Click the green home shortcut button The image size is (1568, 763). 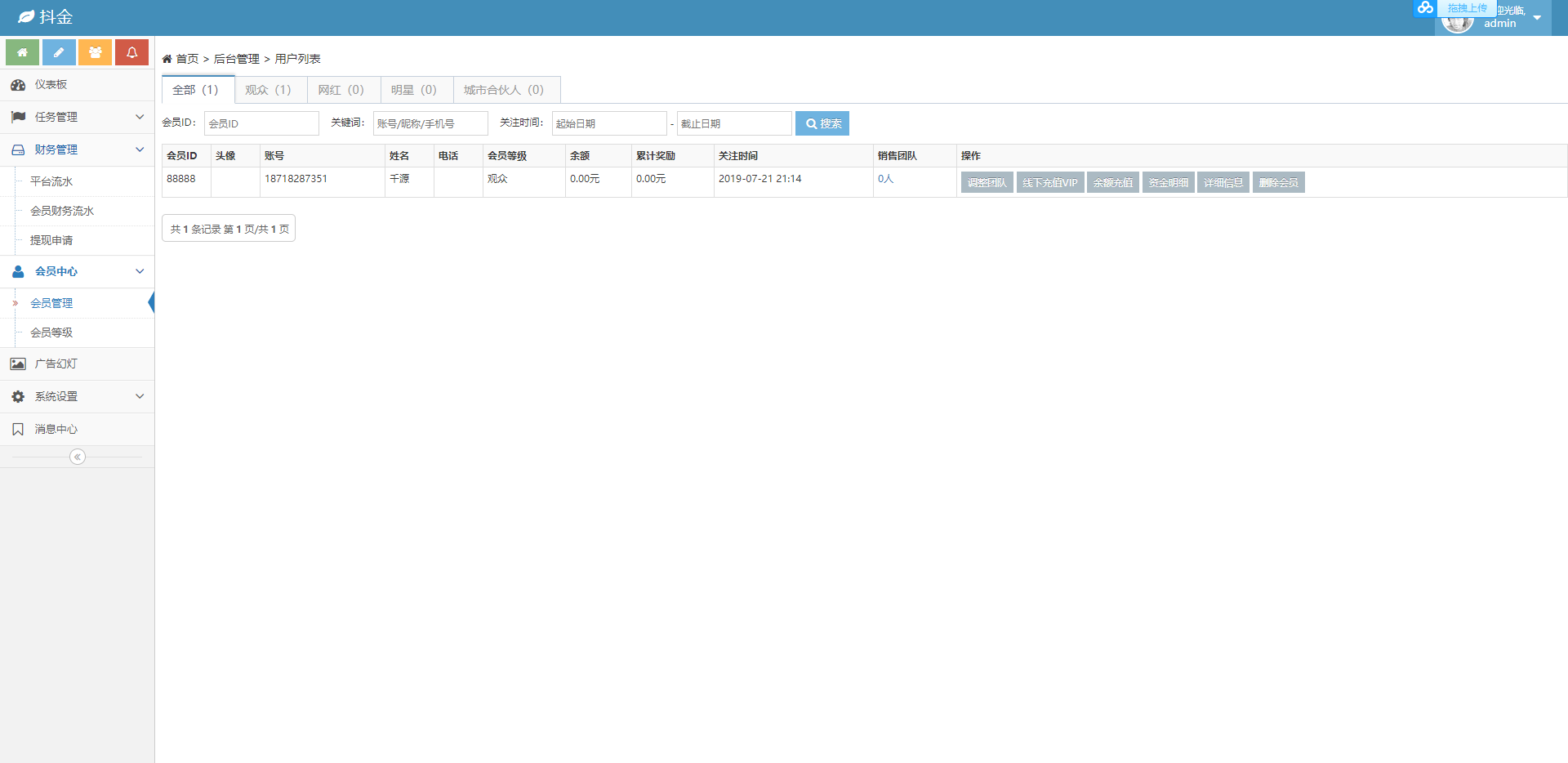[22, 52]
